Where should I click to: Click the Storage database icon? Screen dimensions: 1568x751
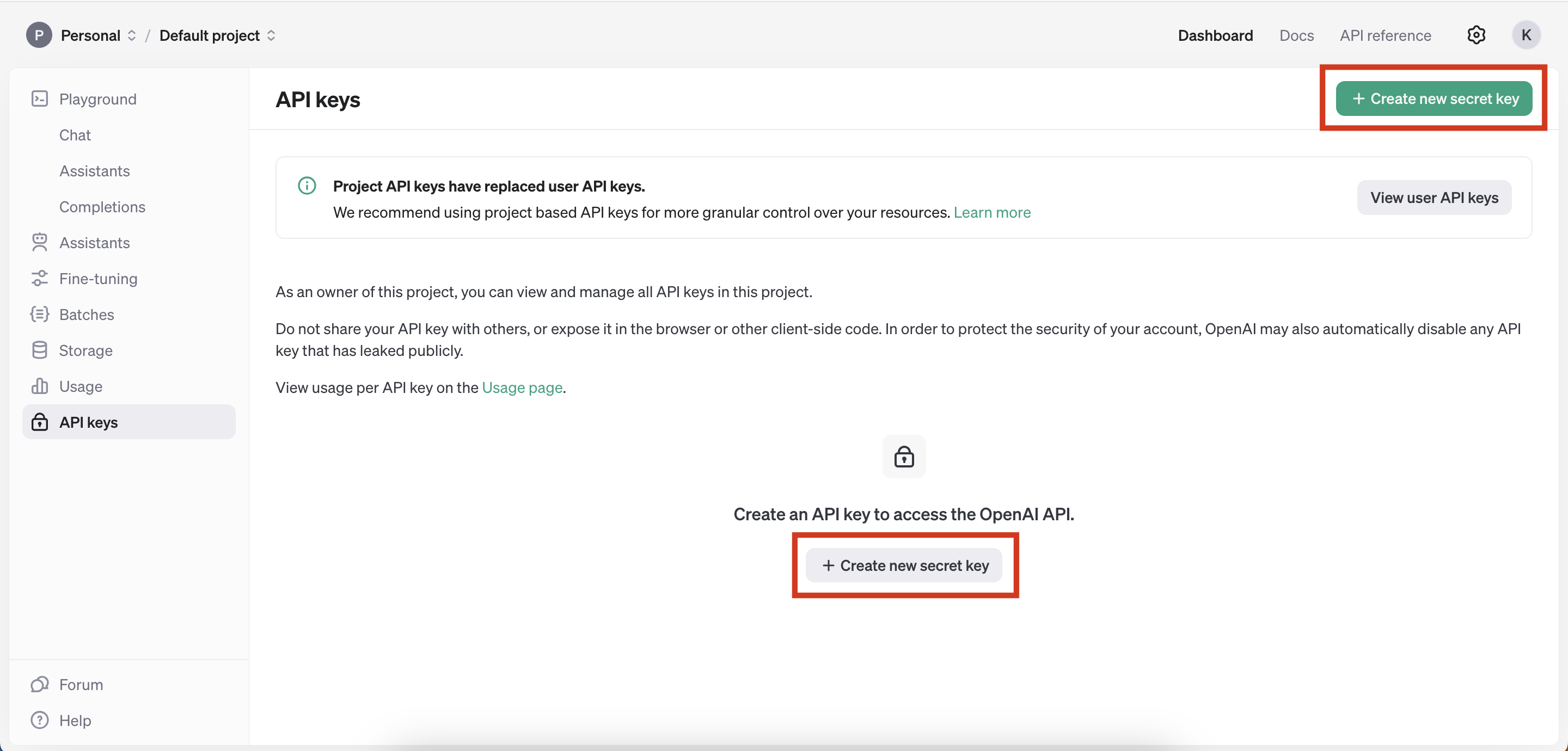[x=40, y=350]
